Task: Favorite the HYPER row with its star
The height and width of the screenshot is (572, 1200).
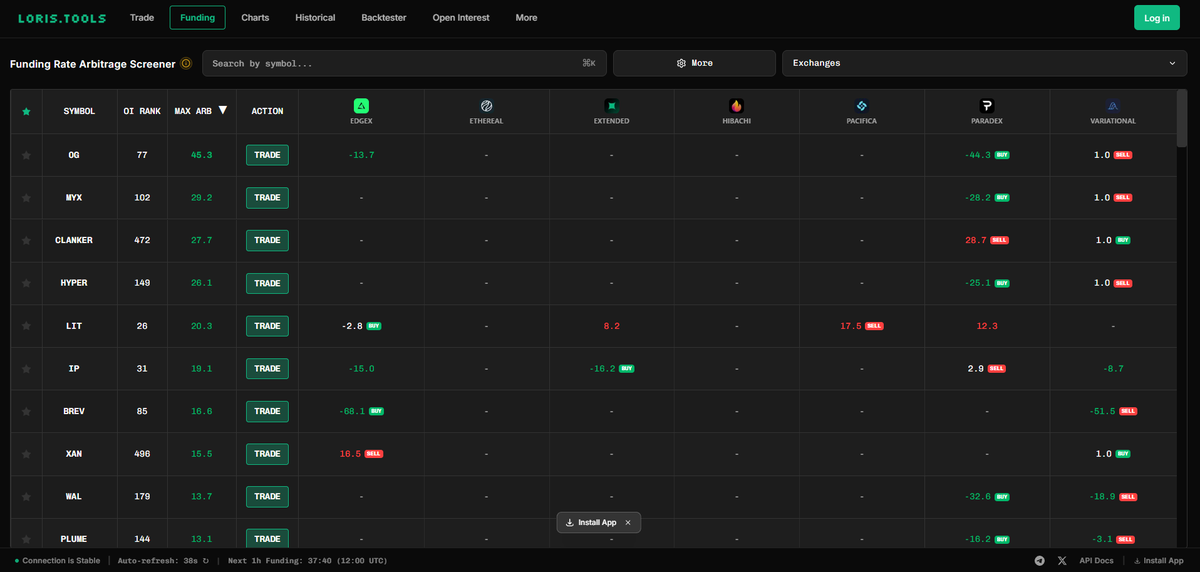Action: 26,283
